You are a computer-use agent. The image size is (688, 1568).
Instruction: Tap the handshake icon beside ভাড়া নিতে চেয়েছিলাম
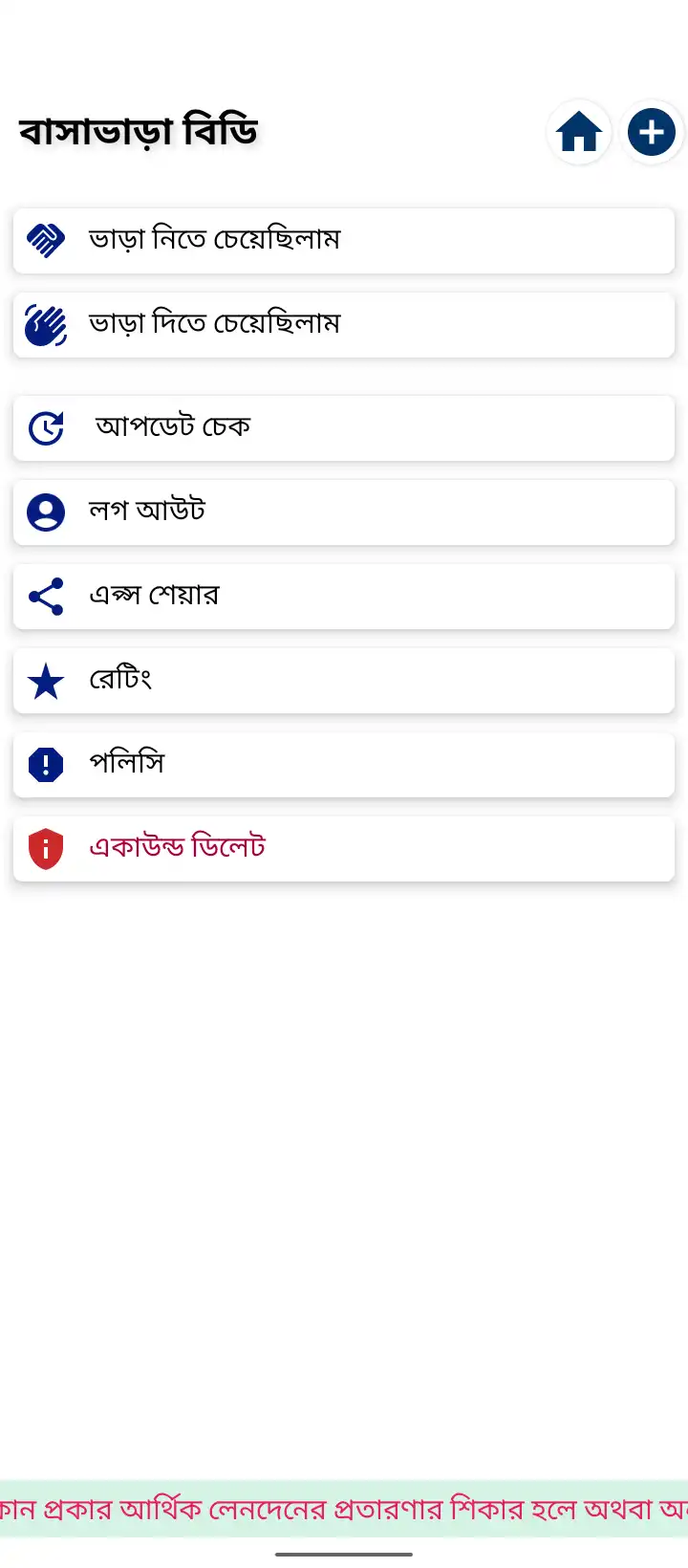tap(46, 240)
